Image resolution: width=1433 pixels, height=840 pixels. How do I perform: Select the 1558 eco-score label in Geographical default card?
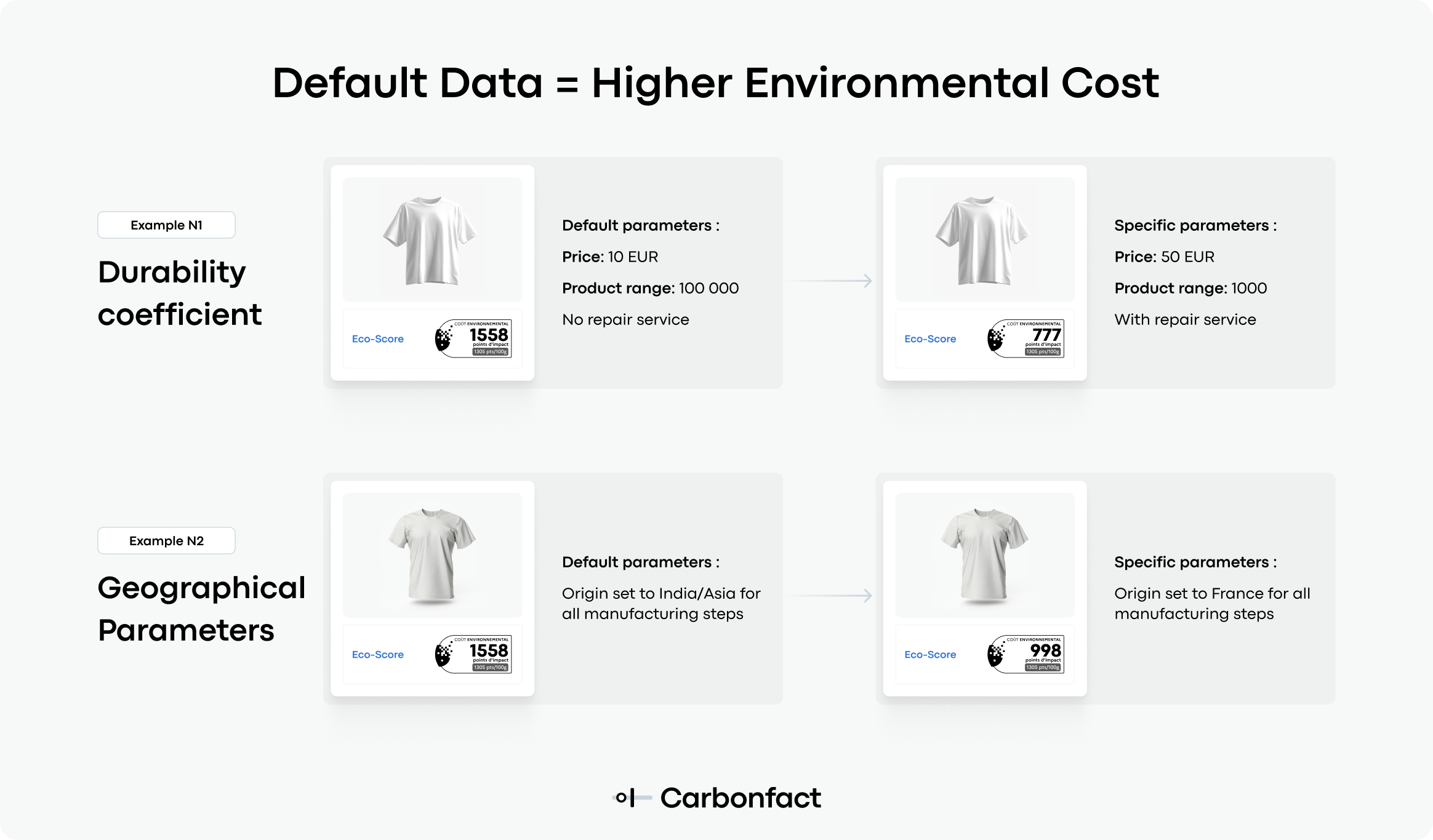pos(473,654)
